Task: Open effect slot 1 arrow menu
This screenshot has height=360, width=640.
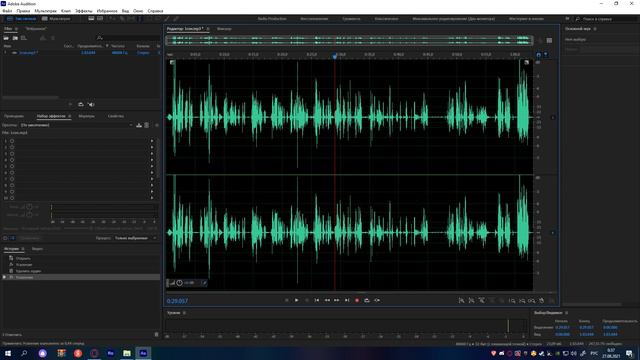Action: click(x=152, y=141)
